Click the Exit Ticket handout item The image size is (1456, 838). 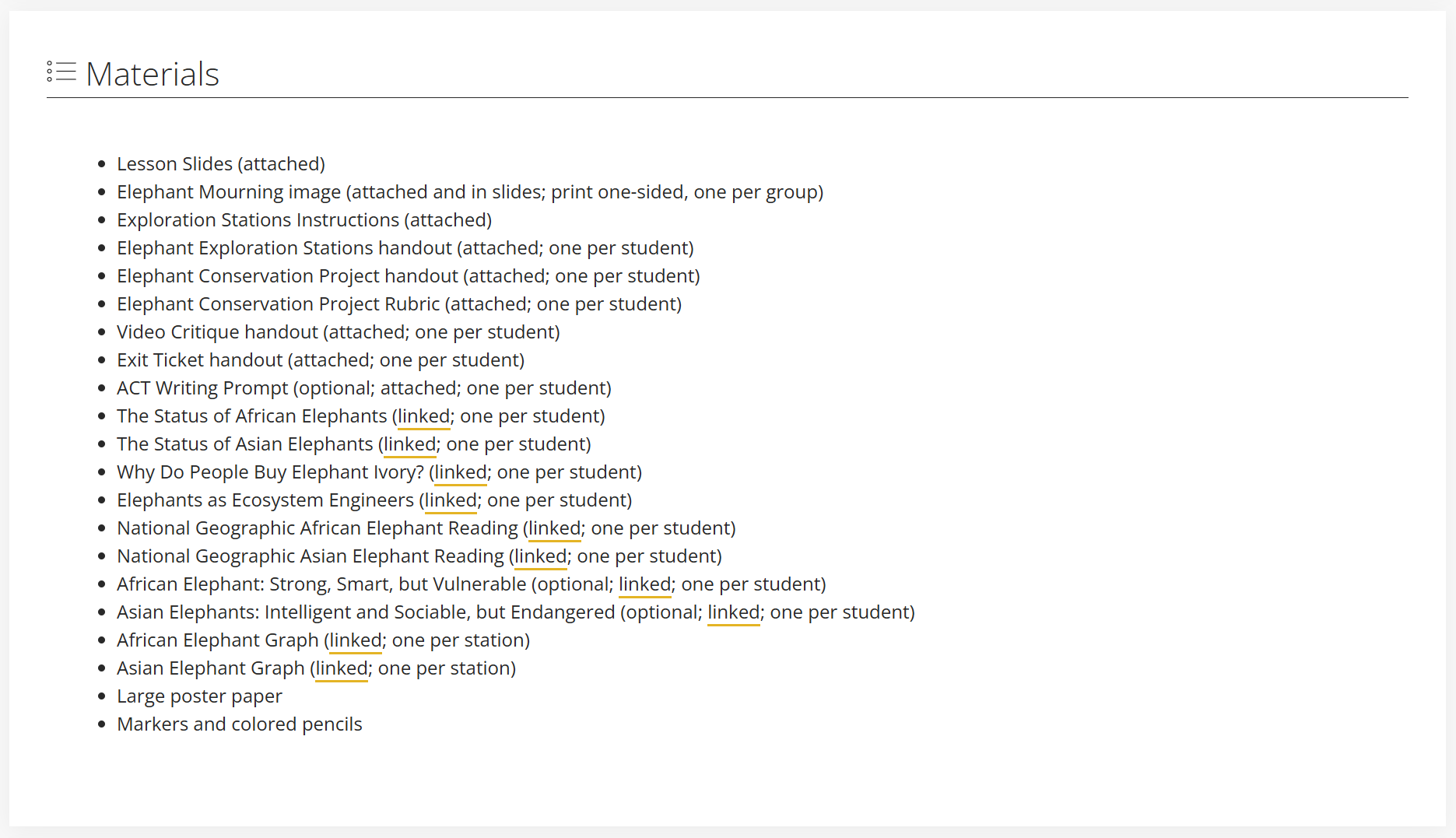click(x=320, y=360)
